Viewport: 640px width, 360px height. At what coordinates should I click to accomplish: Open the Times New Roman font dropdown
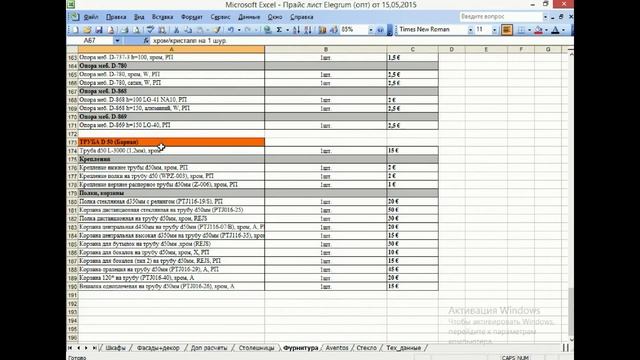pyautogui.click(x=471, y=30)
